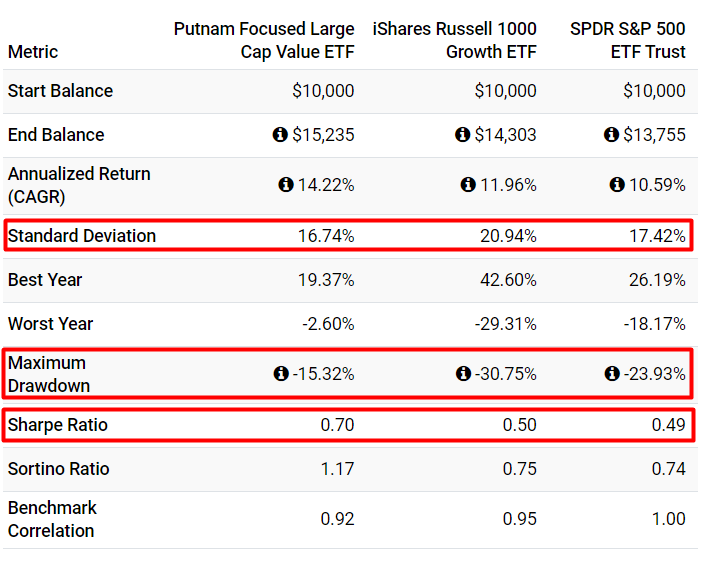The height and width of the screenshot is (561, 706).
Task: Select the 0.75 Sortino ratio value
Action: tap(520, 469)
